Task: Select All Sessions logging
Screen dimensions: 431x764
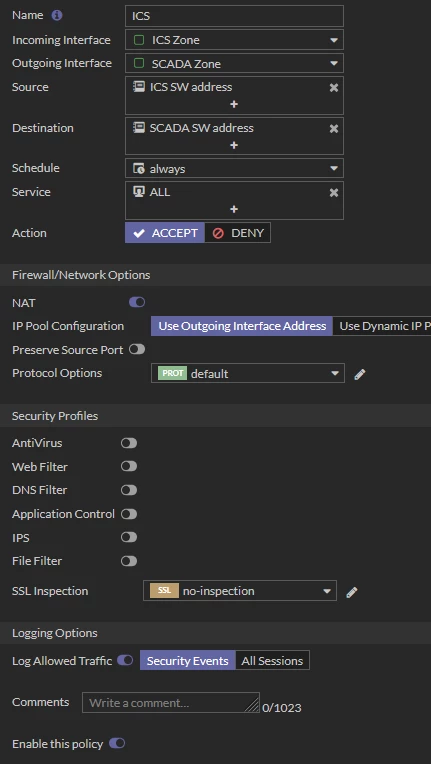Action: click(272, 661)
